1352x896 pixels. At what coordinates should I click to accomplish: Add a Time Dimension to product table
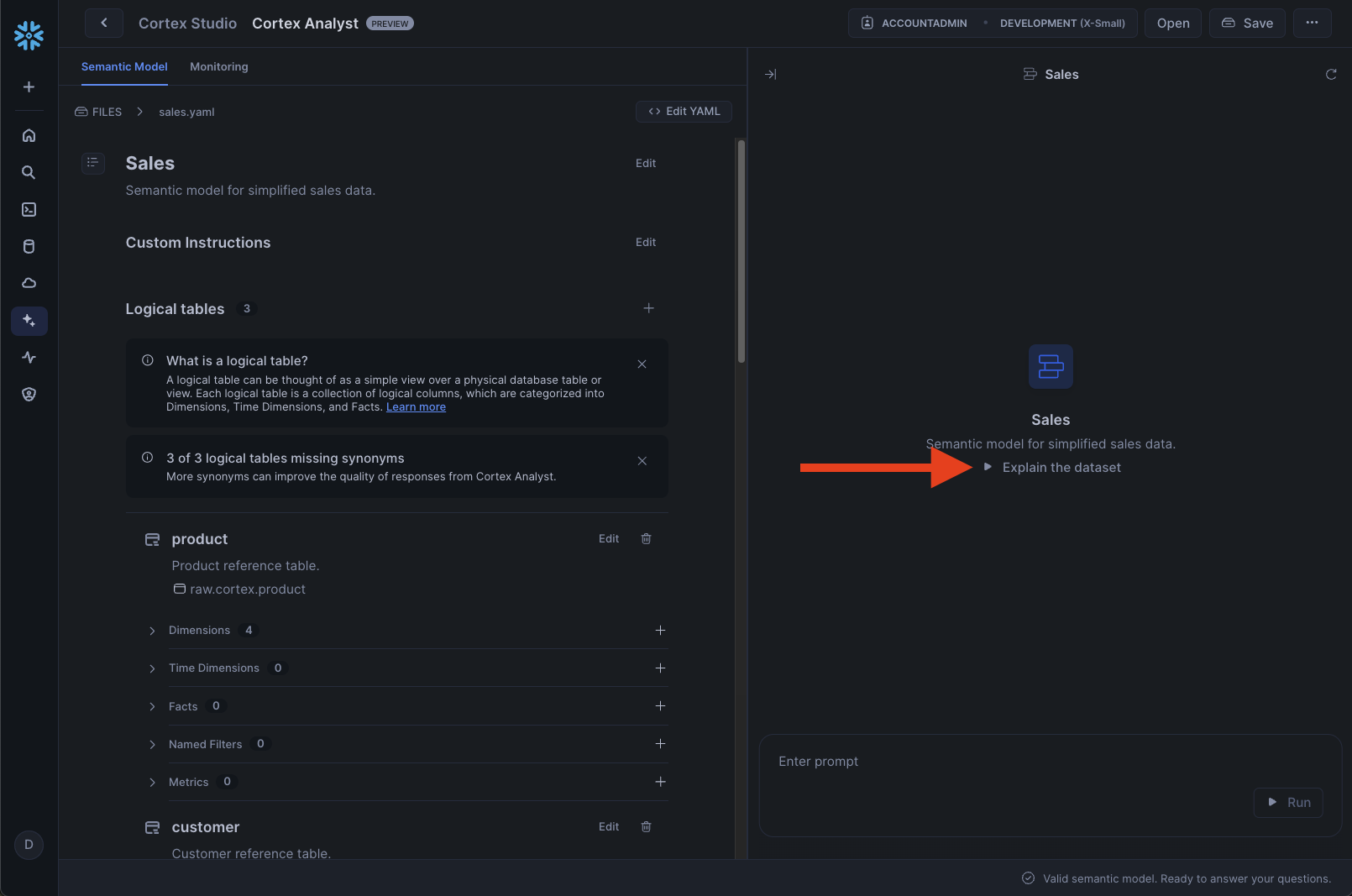(660, 668)
